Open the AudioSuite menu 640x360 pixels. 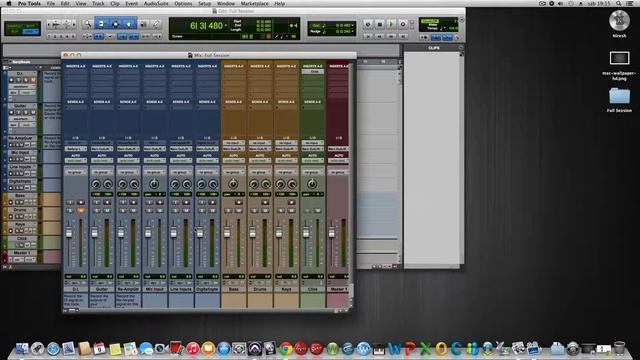pyautogui.click(x=156, y=3)
